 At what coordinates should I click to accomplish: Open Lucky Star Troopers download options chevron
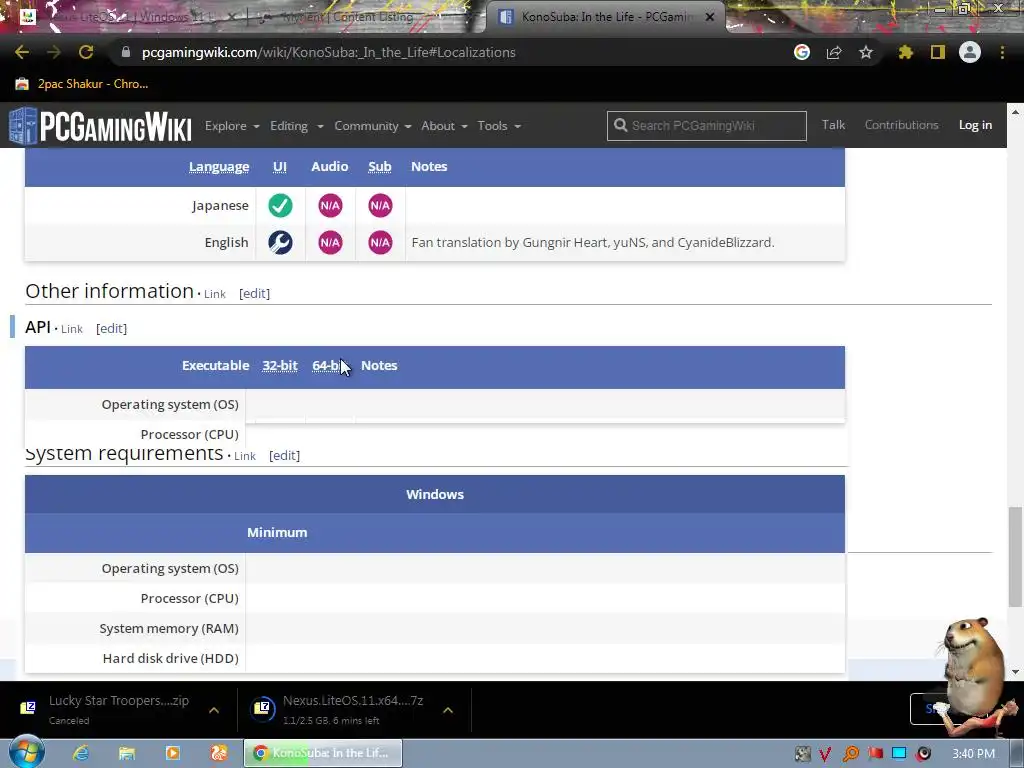pyautogui.click(x=214, y=710)
